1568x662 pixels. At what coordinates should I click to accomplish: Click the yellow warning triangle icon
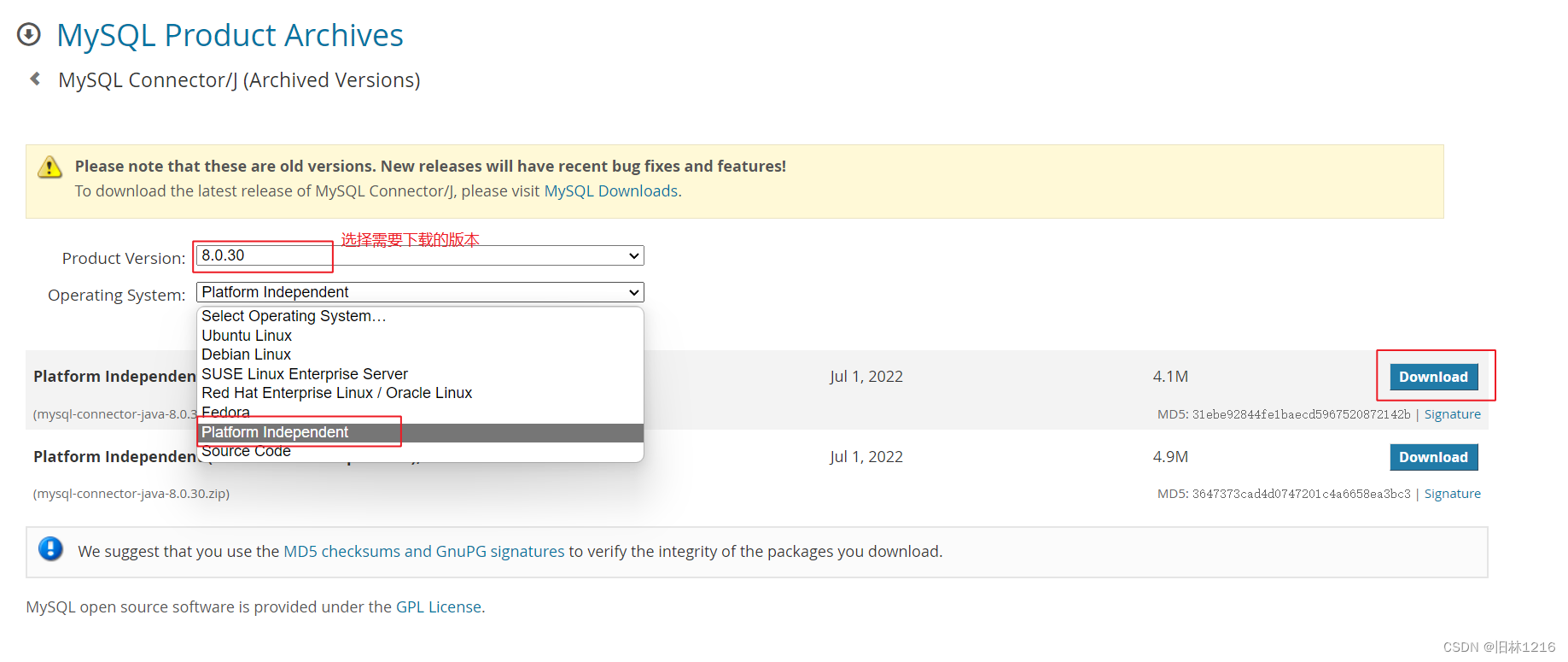pos(50,167)
